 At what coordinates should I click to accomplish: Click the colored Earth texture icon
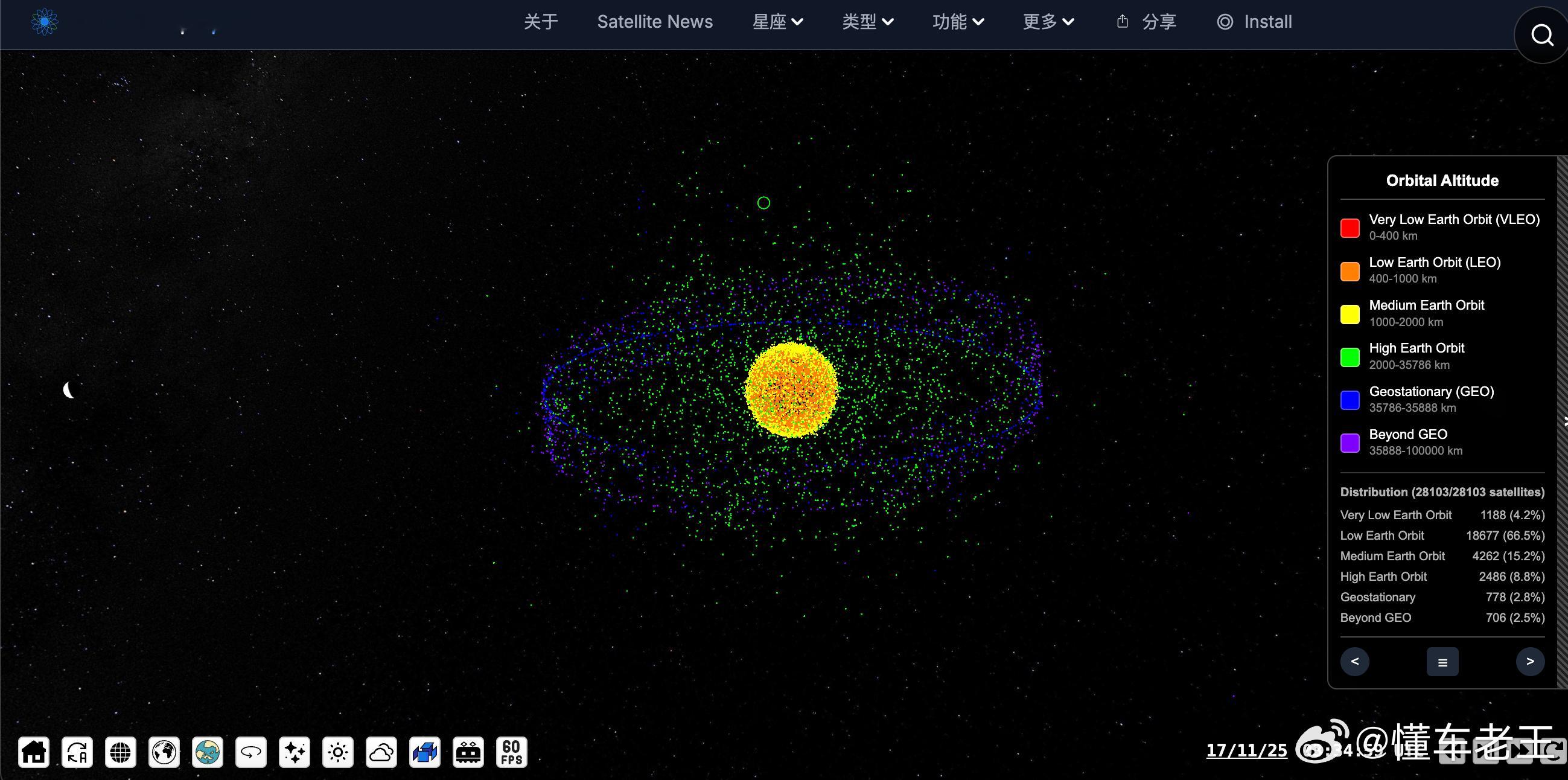208,752
